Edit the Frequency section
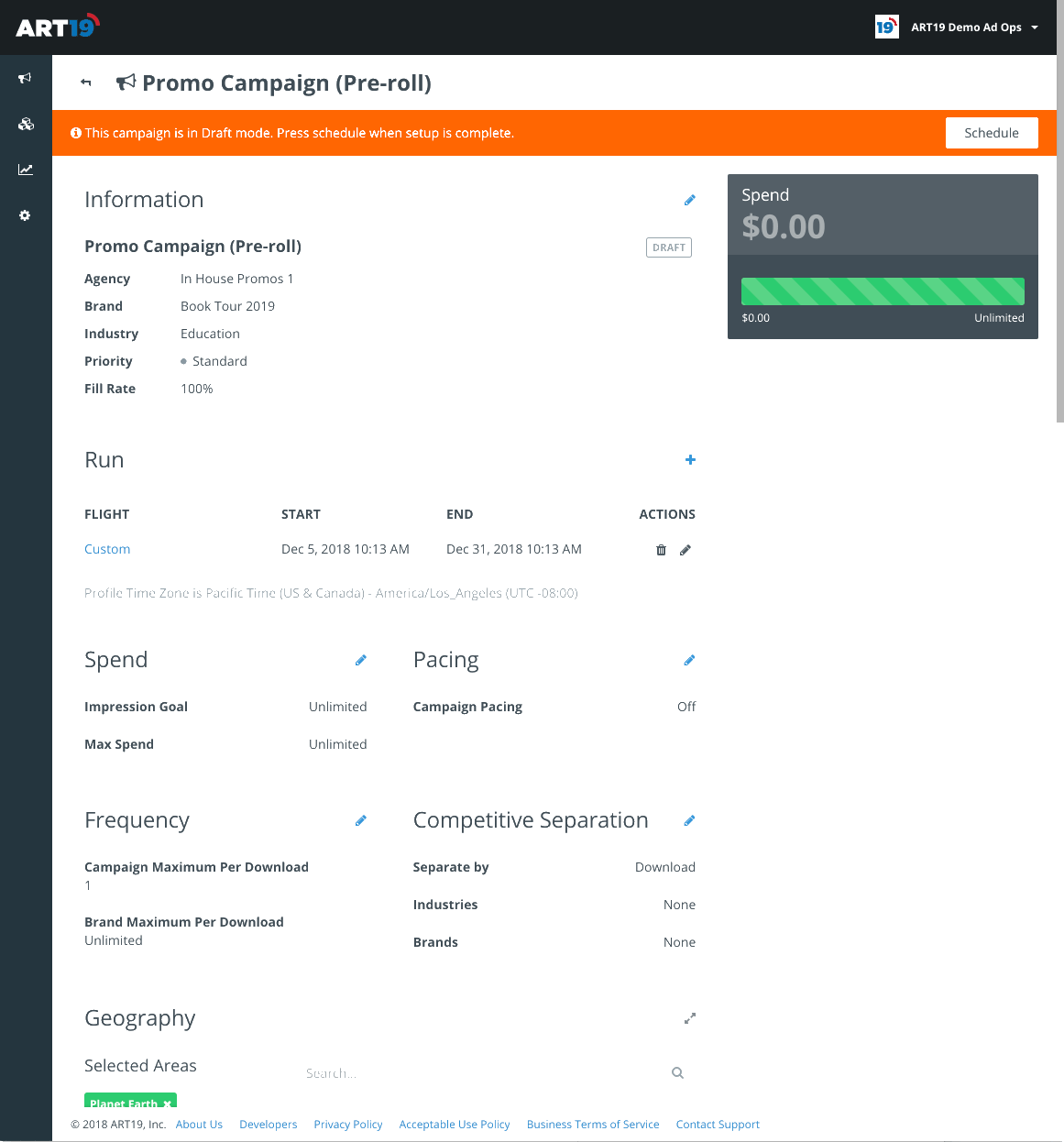Screen dimensions: 1064x1142 pyautogui.click(x=360, y=820)
